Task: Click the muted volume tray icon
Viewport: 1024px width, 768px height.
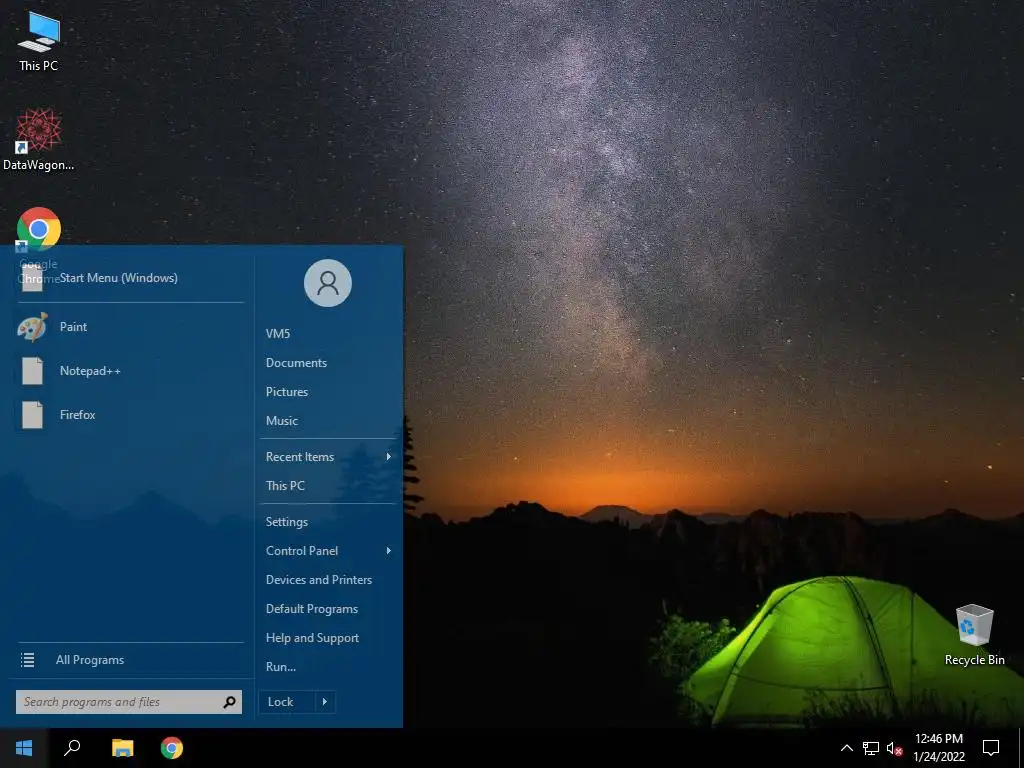Action: pyautogui.click(x=894, y=748)
